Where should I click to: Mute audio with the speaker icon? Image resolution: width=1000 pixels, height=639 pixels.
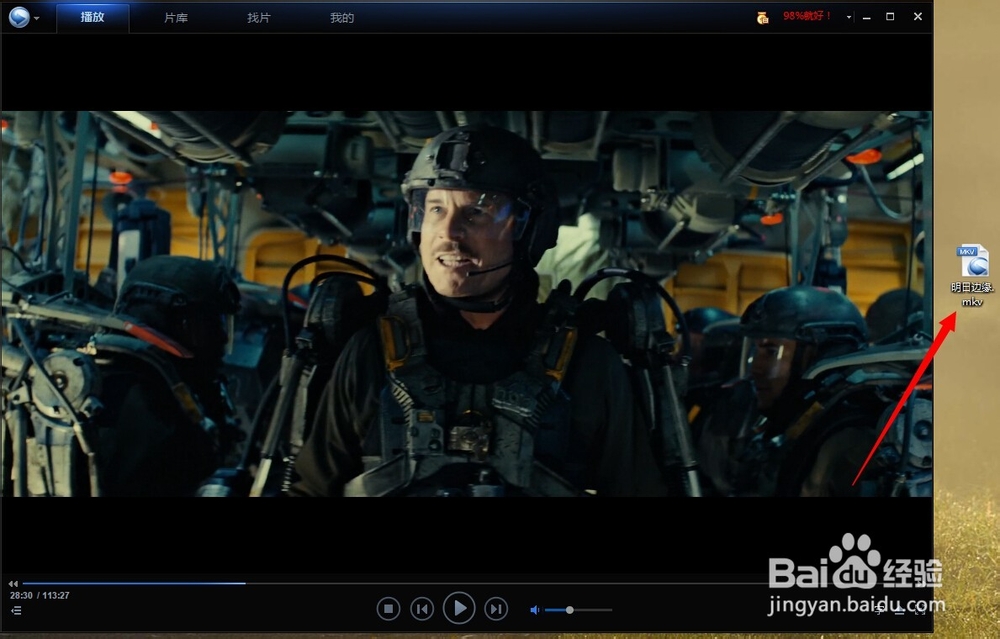click(x=534, y=610)
